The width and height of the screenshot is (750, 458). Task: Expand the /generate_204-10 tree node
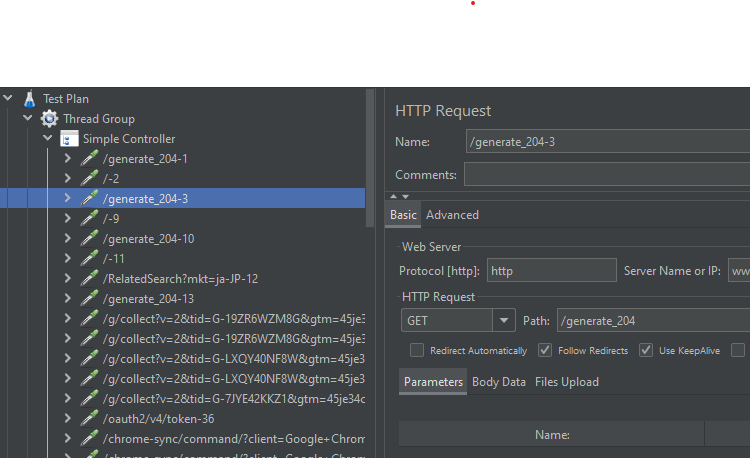[67, 239]
